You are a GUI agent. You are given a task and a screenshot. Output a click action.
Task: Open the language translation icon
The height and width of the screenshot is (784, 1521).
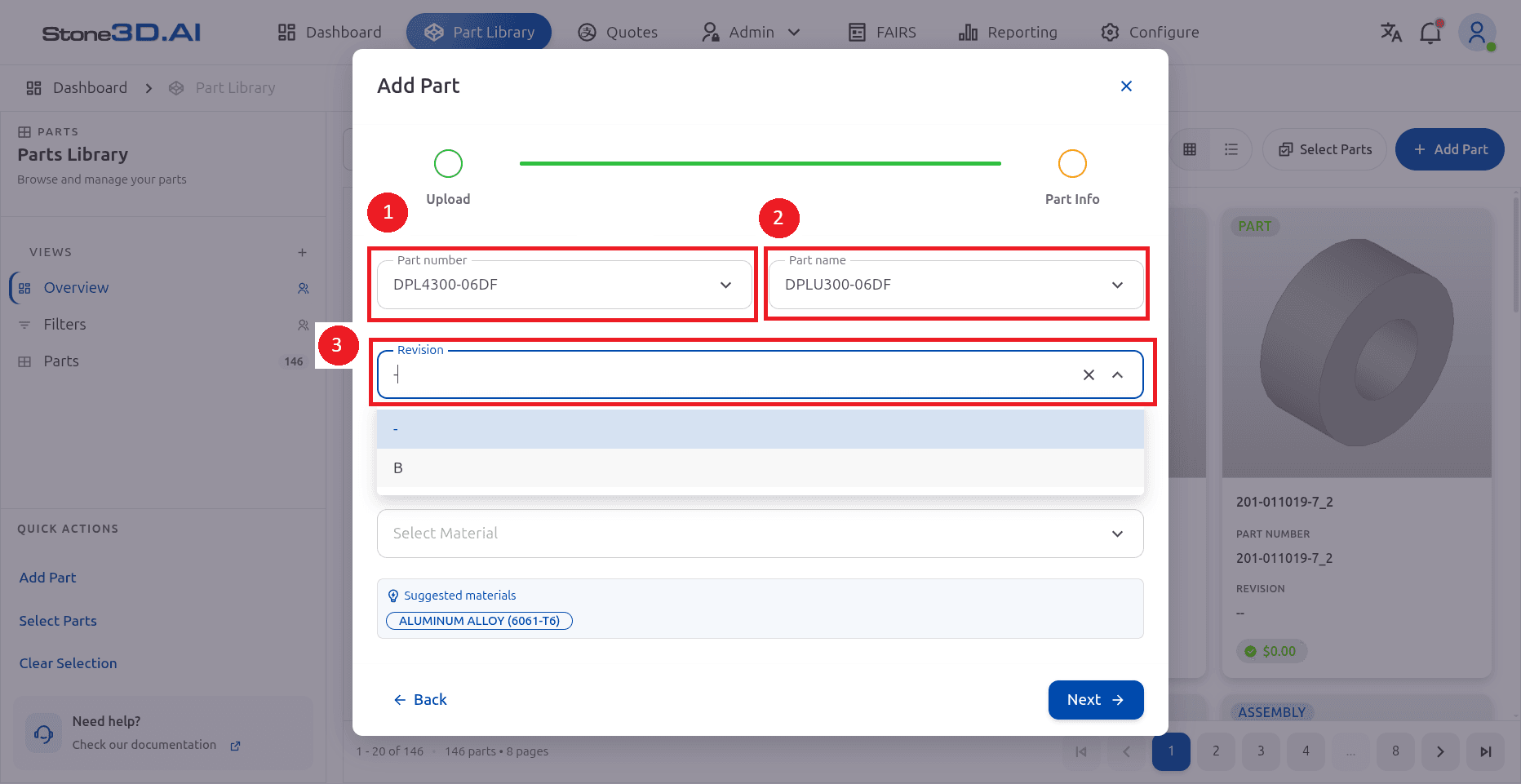tap(1390, 33)
